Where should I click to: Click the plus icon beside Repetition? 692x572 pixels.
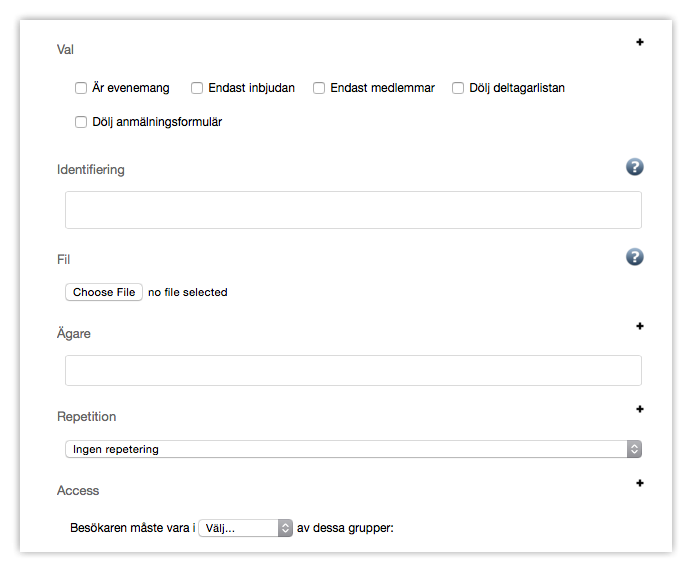pos(640,409)
